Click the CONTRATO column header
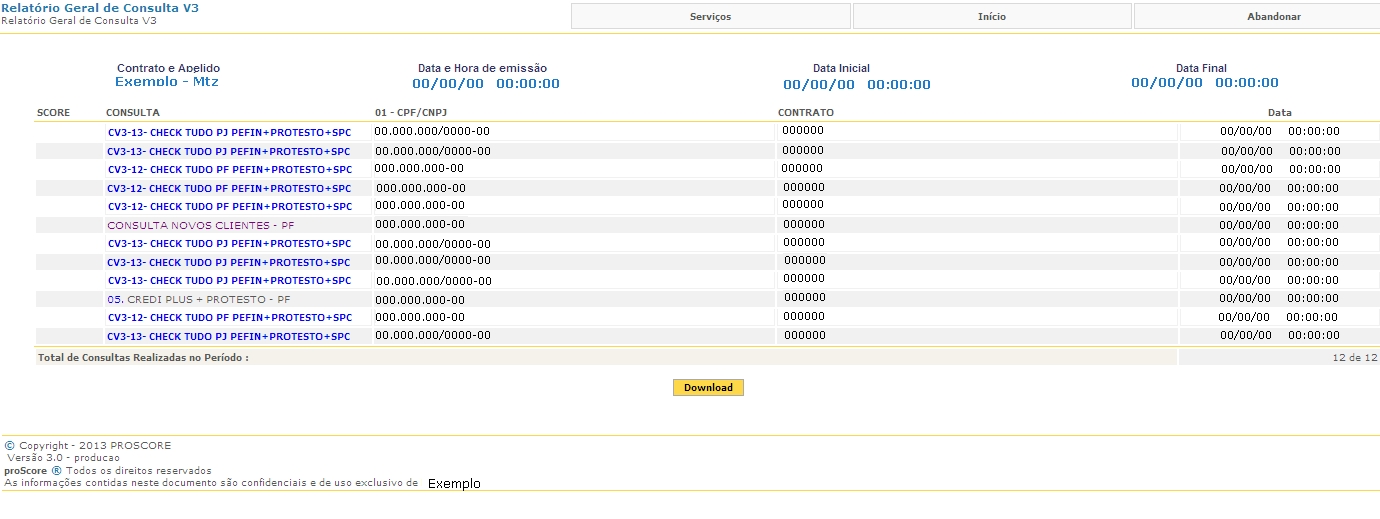Image resolution: width=1380 pixels, height=519 pixels. coord(806,113)
